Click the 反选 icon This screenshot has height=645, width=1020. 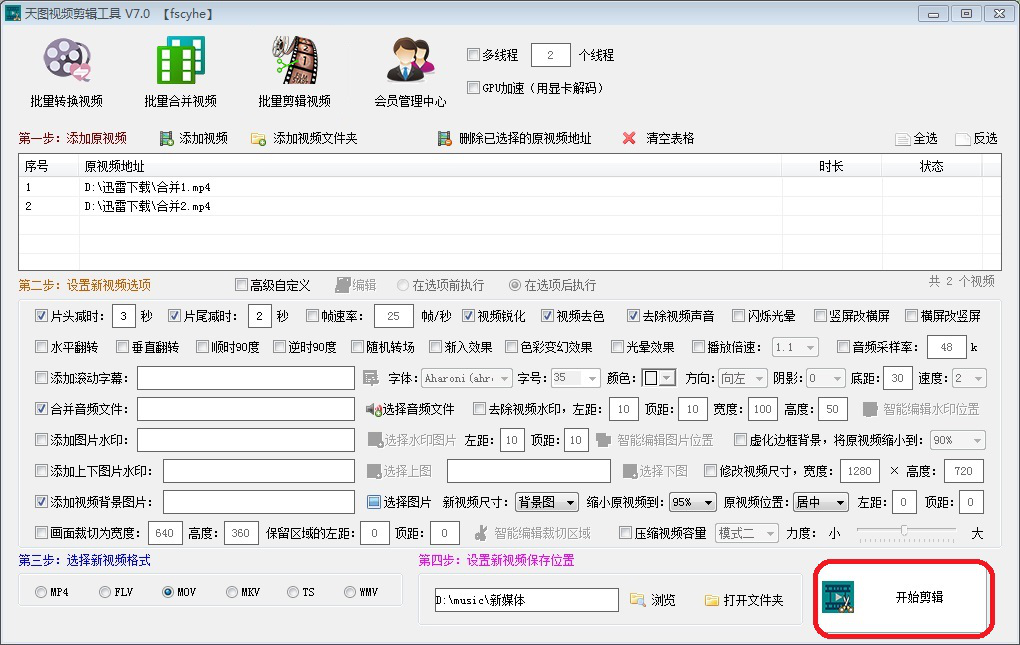point(963,139)
